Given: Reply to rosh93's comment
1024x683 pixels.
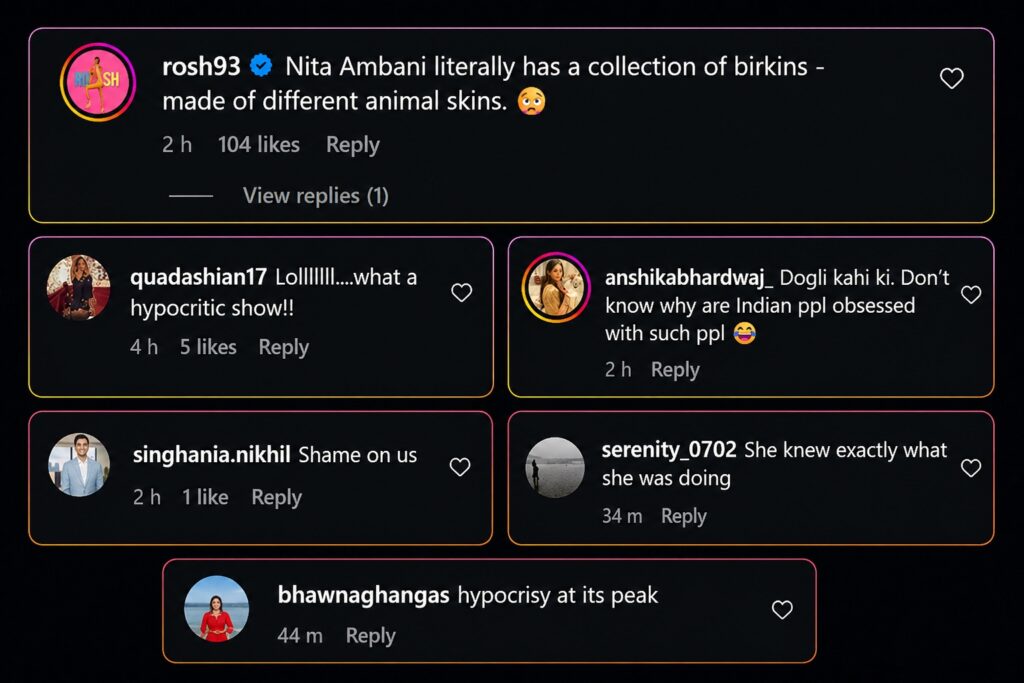Looking at the screenshot, I should [352, 145].
